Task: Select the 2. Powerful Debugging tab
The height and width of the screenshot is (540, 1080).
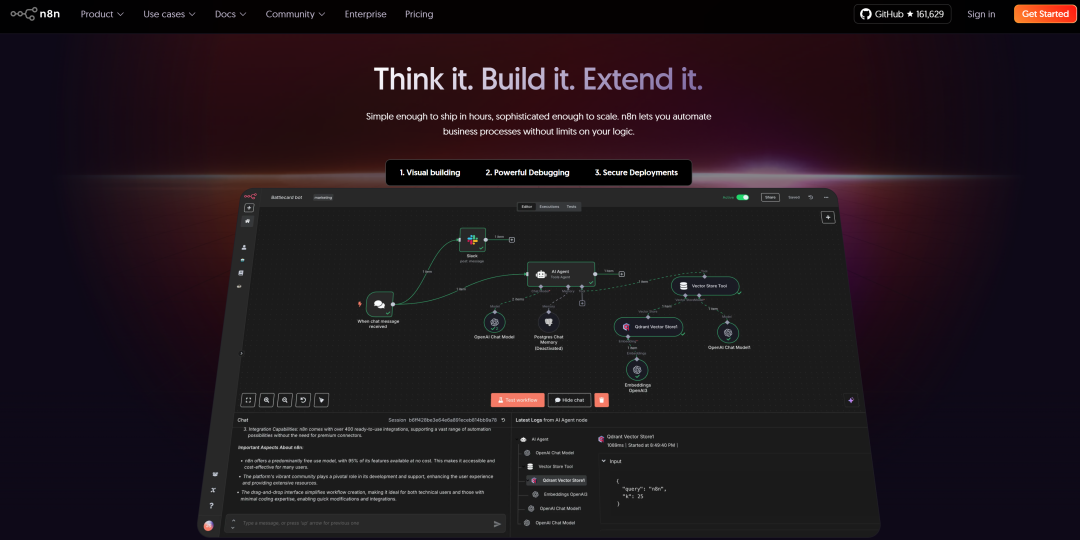Action: [x=527, y=173]
